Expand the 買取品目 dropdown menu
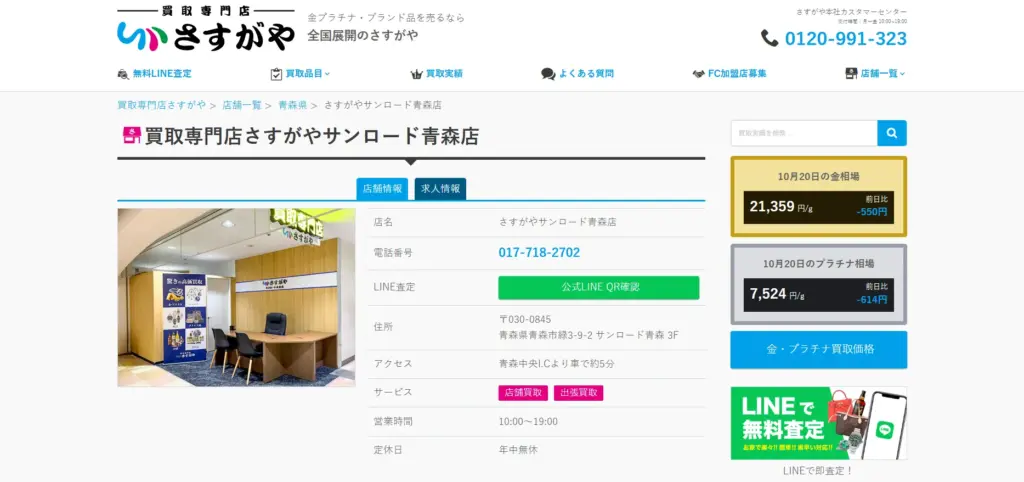This screenshot has height=482, width=1024. pyautogui.click(x=308, y=74)
